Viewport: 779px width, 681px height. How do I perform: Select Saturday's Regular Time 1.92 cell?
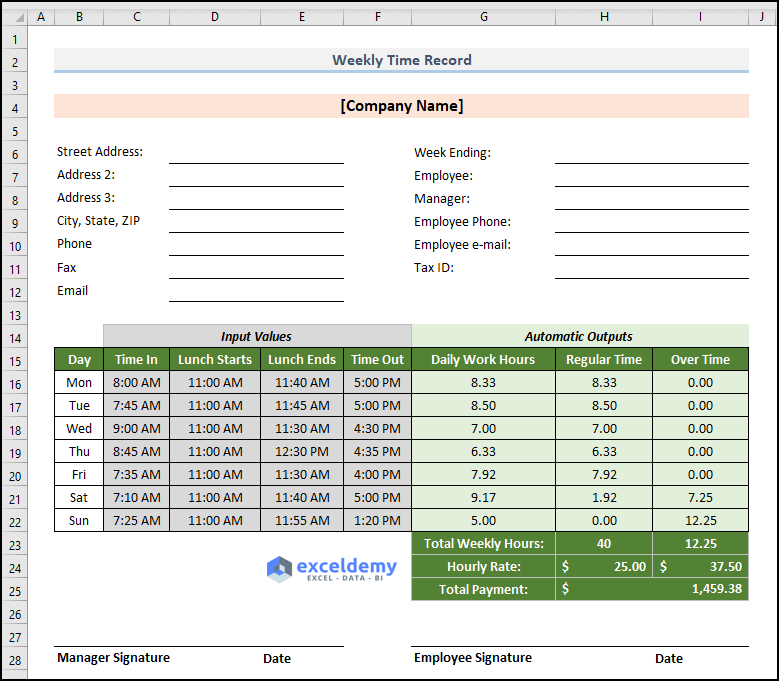pyautogui.click(x=604, y=497)
